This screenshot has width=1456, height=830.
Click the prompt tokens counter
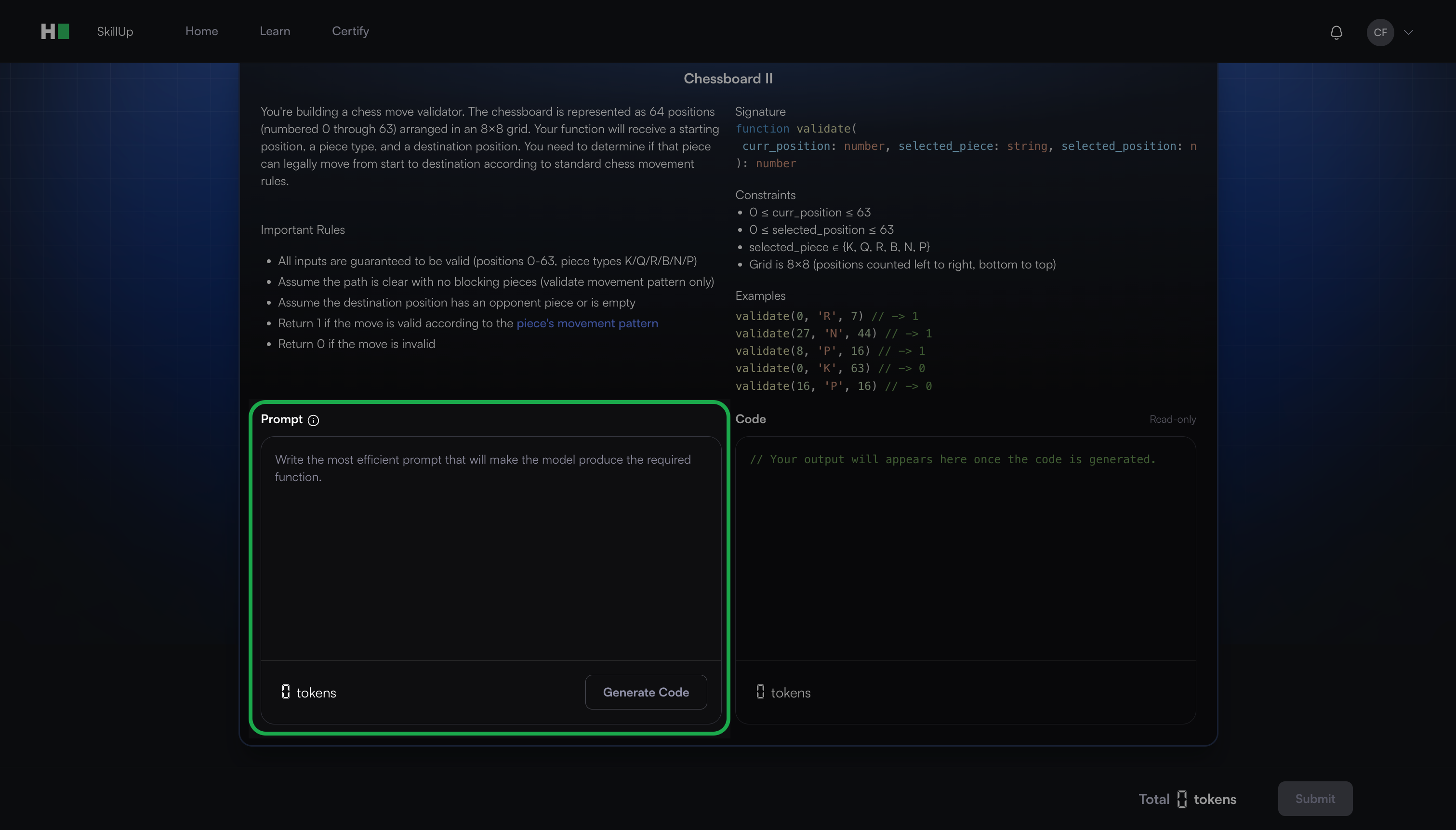tap(309, 693)
